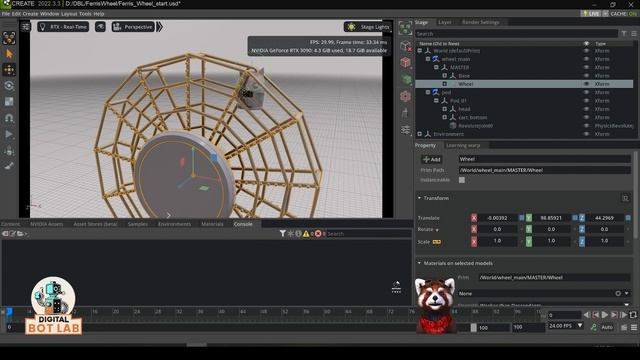Image resolution: width=640 pixels, height=360 pixels.
Task: Click the green cube icon in viewport side strip
Action: pos(406,79)
